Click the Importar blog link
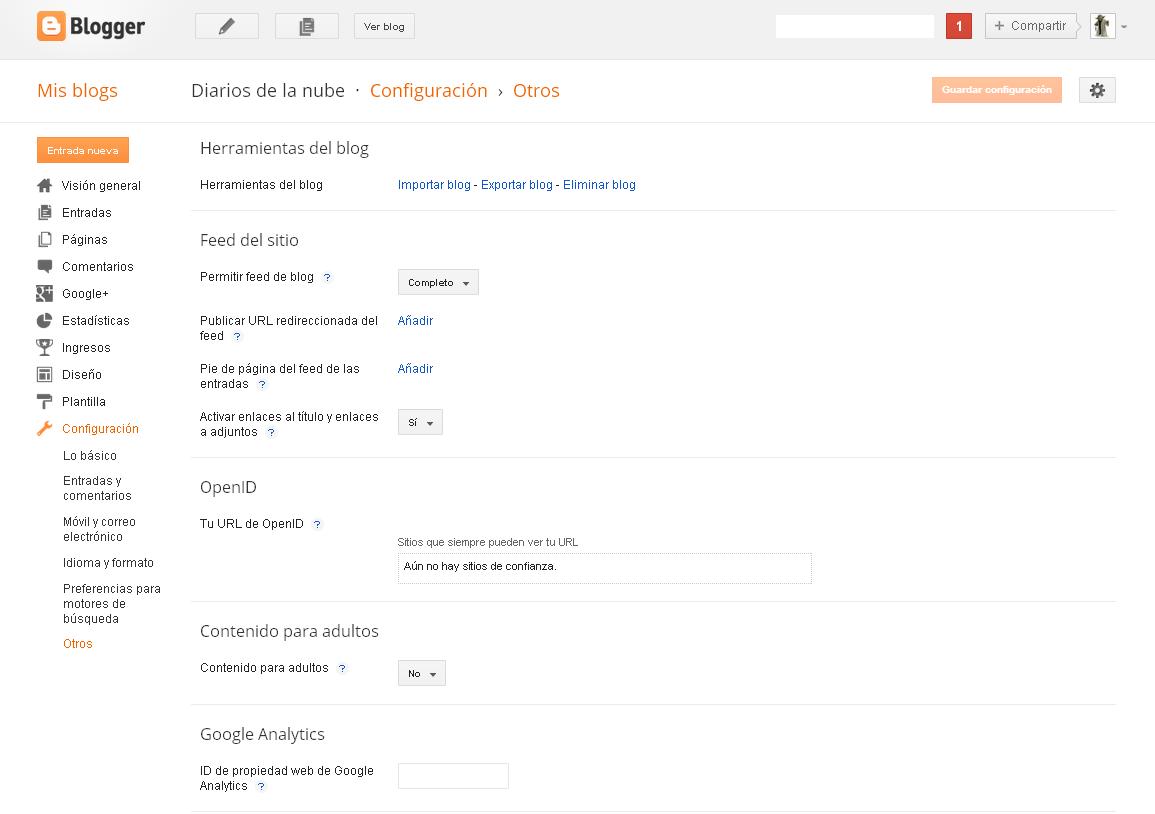The height and width of the screenshot is (814, 1155). click(x=434, y=185)
